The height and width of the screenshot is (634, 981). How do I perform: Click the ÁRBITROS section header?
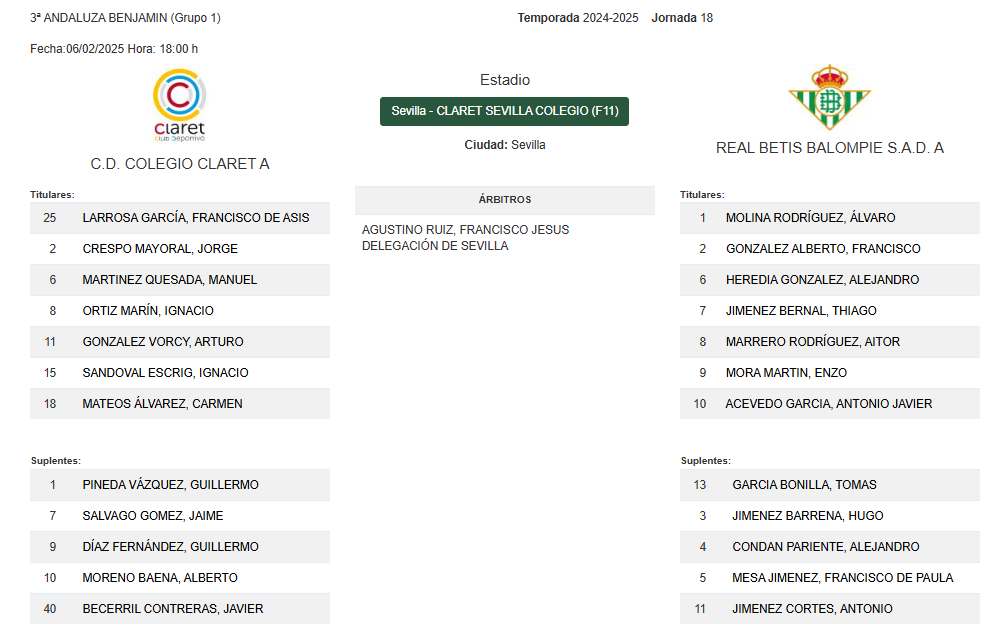(x=504, y=200)
